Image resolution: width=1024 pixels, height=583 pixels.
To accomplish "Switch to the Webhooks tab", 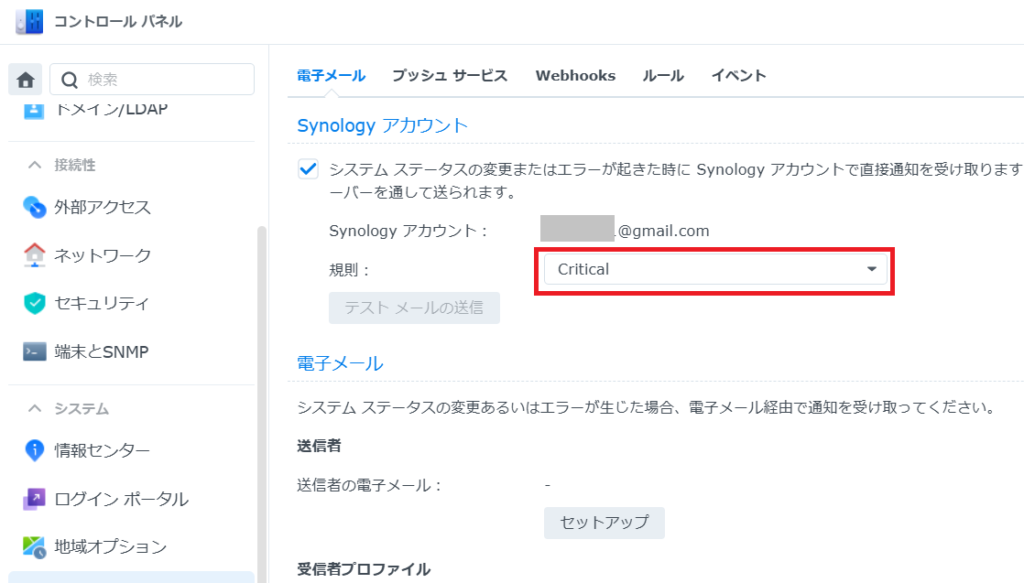I will (575, 75).
